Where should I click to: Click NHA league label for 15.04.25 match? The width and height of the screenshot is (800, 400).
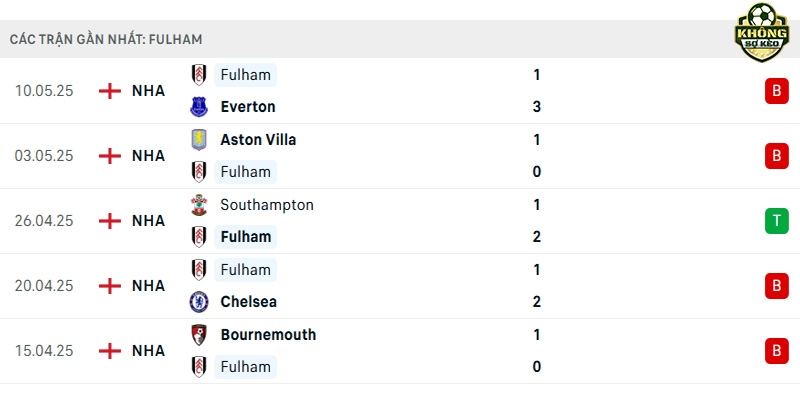[148, 351]
